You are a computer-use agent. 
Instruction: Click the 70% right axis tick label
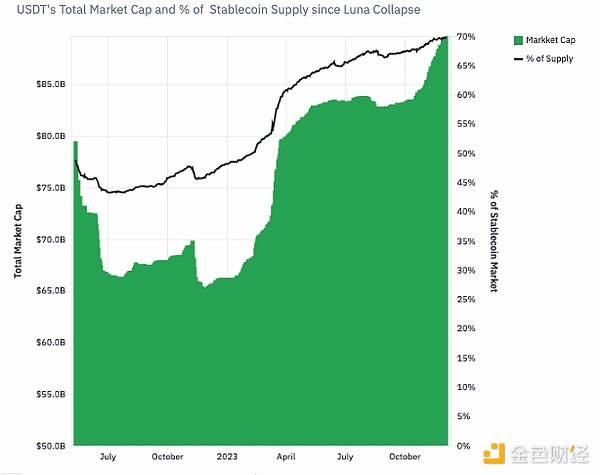coord(465,37)
